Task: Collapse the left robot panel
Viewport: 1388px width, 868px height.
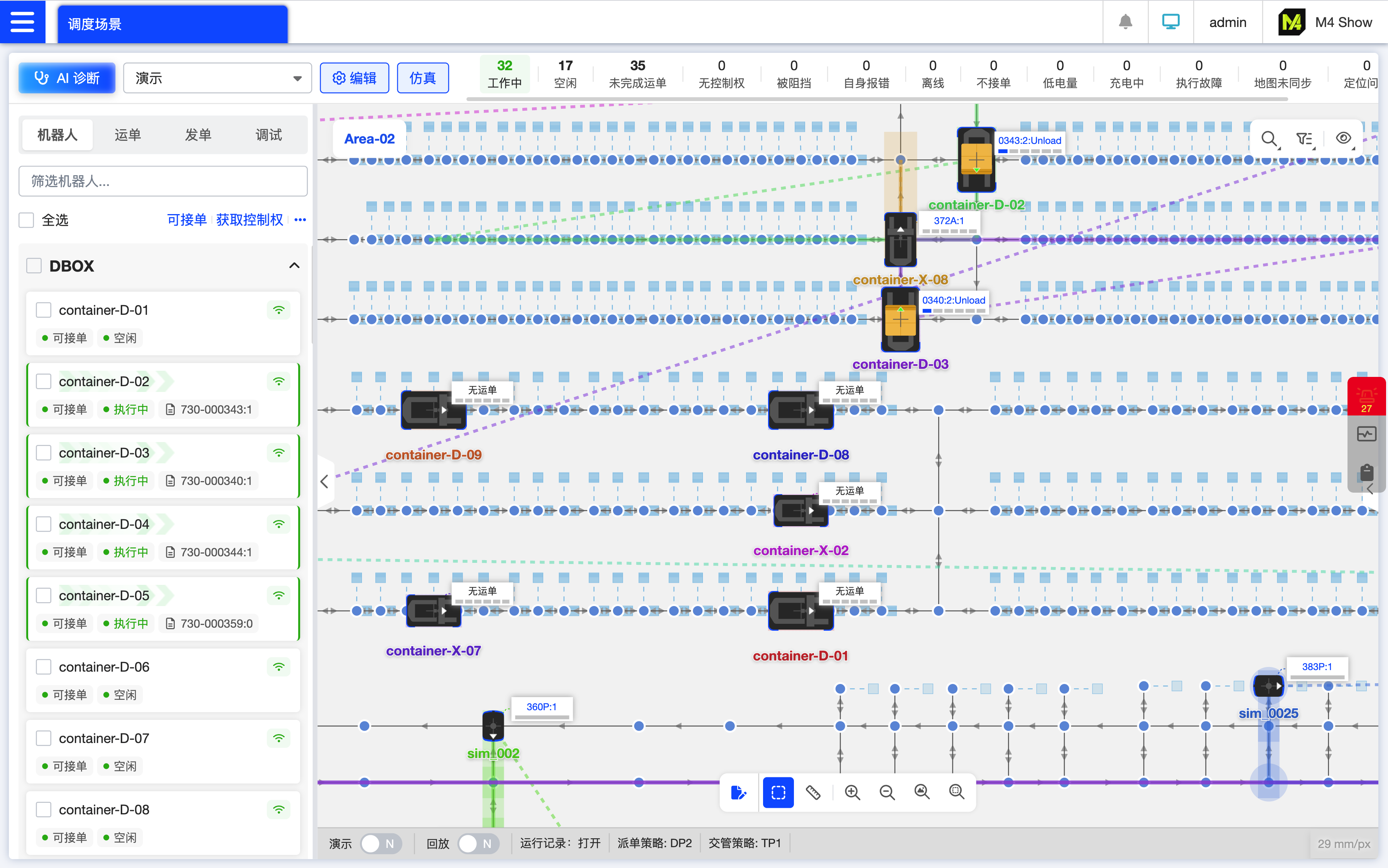Action: (x=324, y=481)
